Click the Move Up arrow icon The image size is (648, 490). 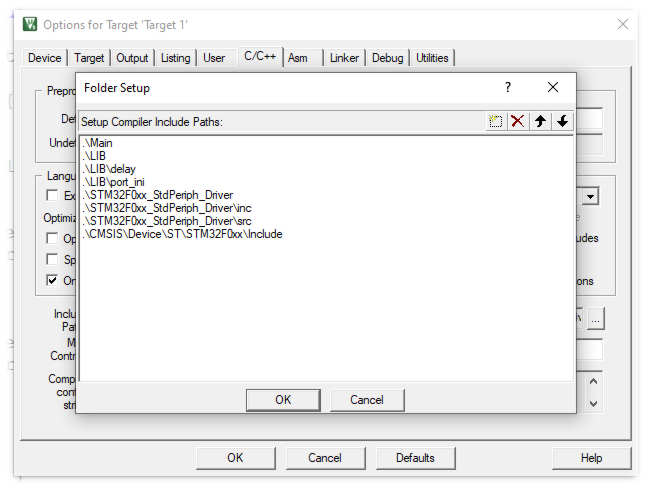pyautogui.click(x=540, y=121)
